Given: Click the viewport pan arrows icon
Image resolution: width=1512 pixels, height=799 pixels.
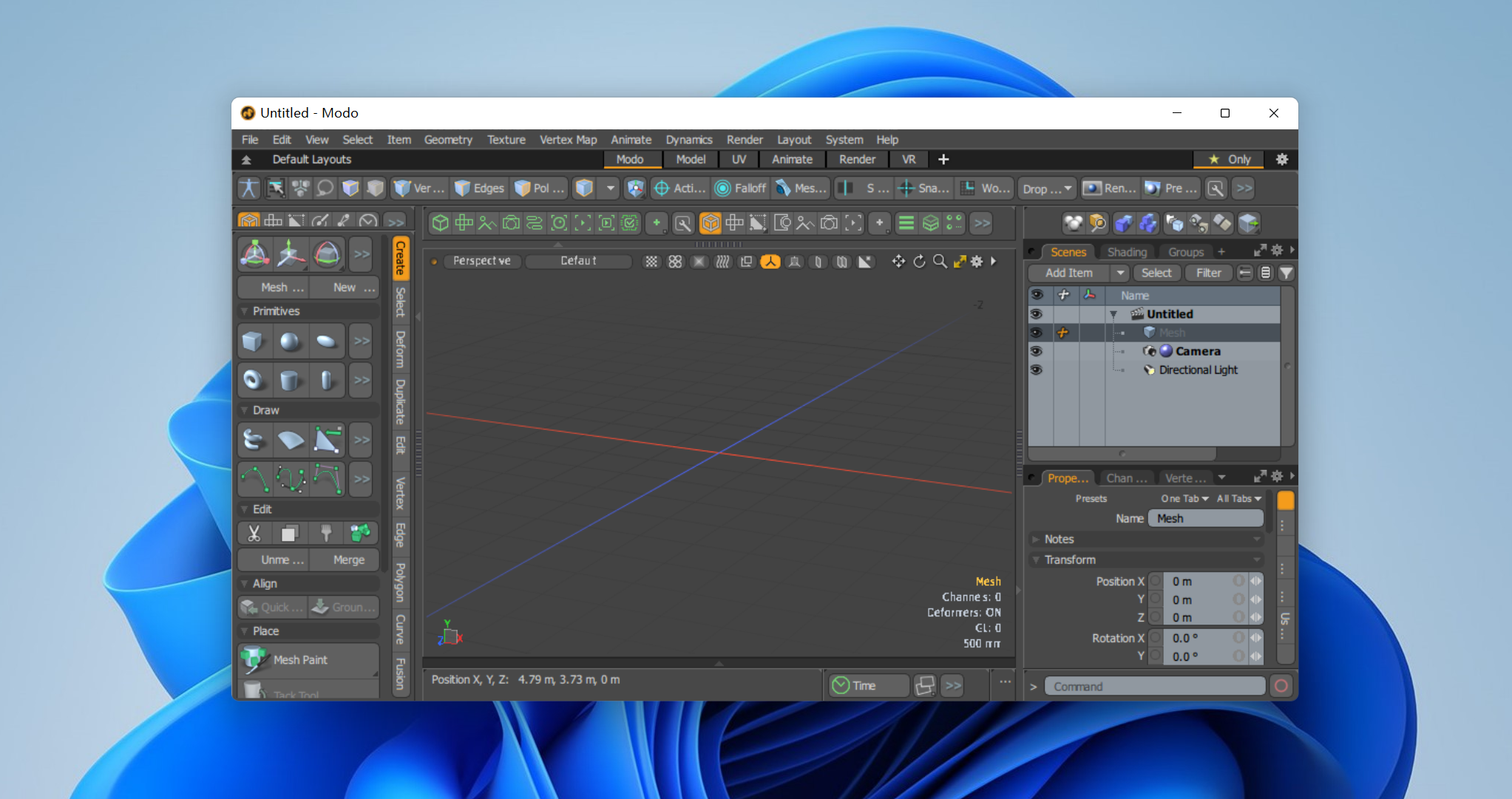Looking at the screenshot, I should coord(898,261).
